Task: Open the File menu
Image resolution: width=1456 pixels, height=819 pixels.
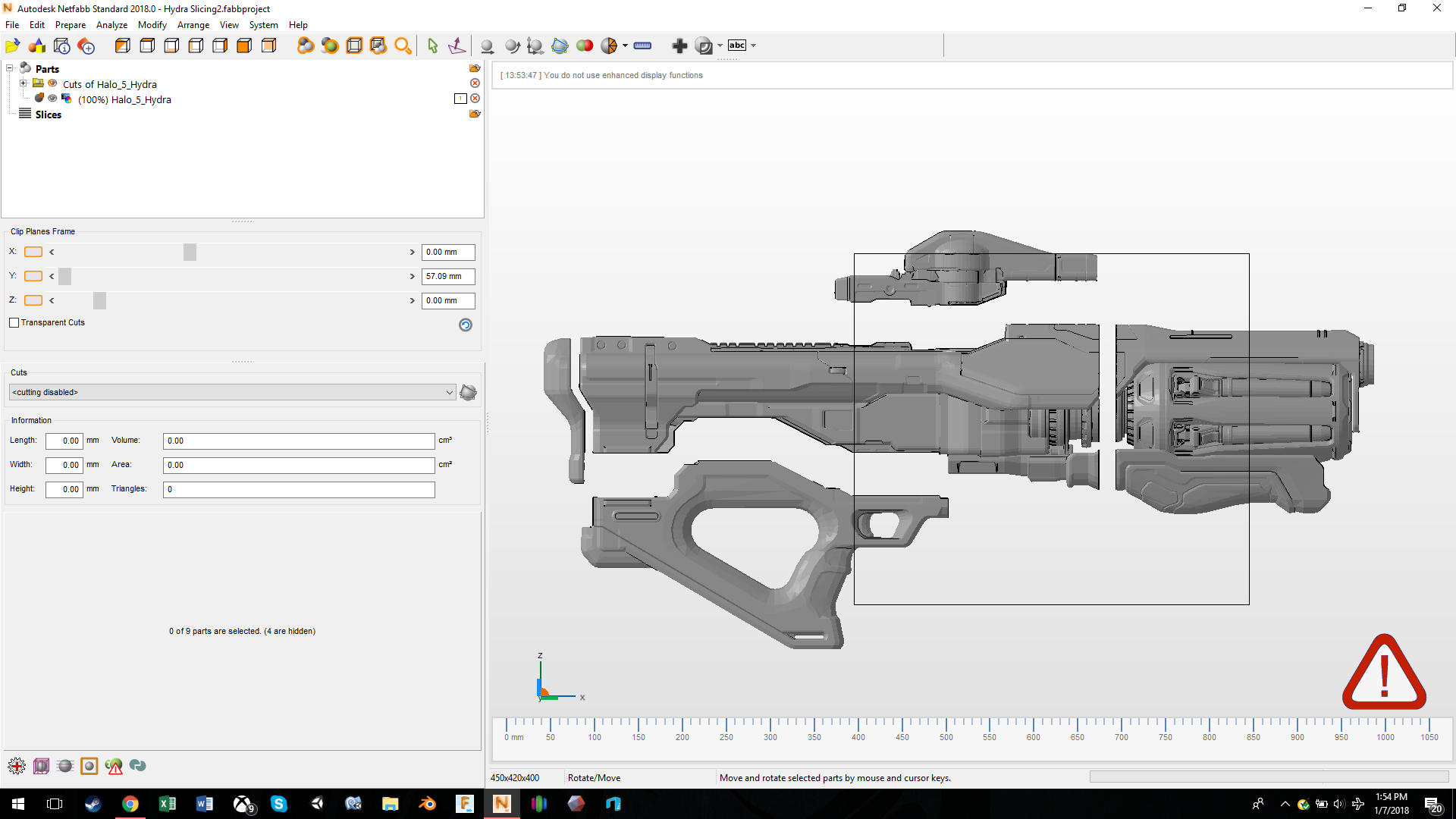Action: [x=12, y=25]
